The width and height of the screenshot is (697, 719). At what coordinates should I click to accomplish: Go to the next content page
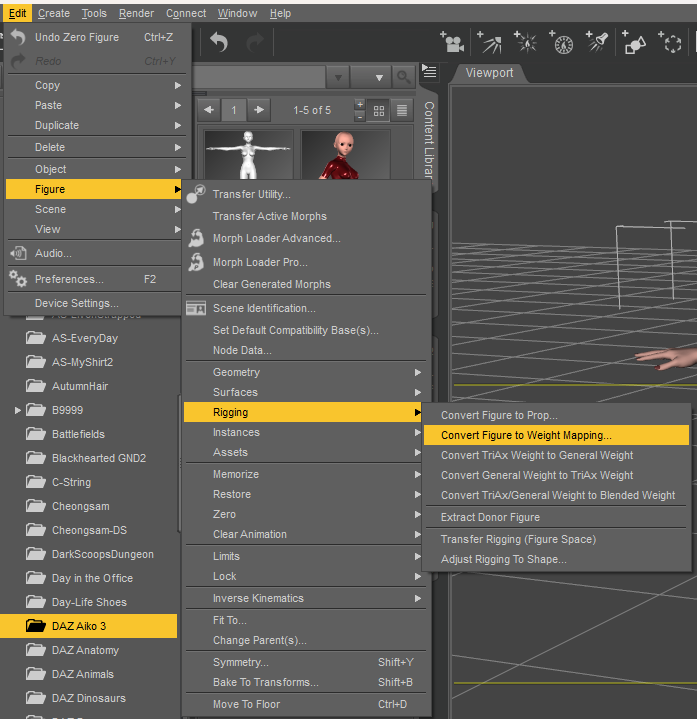259,110
